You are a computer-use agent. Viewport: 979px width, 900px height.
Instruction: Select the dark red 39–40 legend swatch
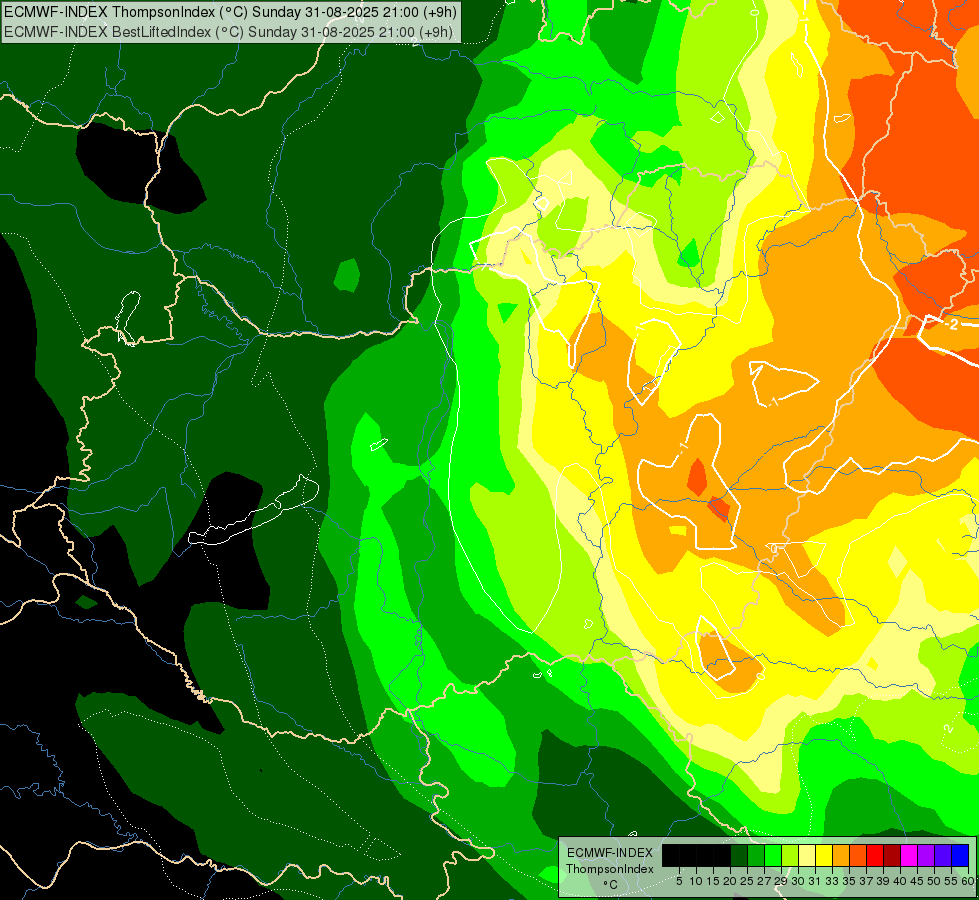tap(892, 855)
